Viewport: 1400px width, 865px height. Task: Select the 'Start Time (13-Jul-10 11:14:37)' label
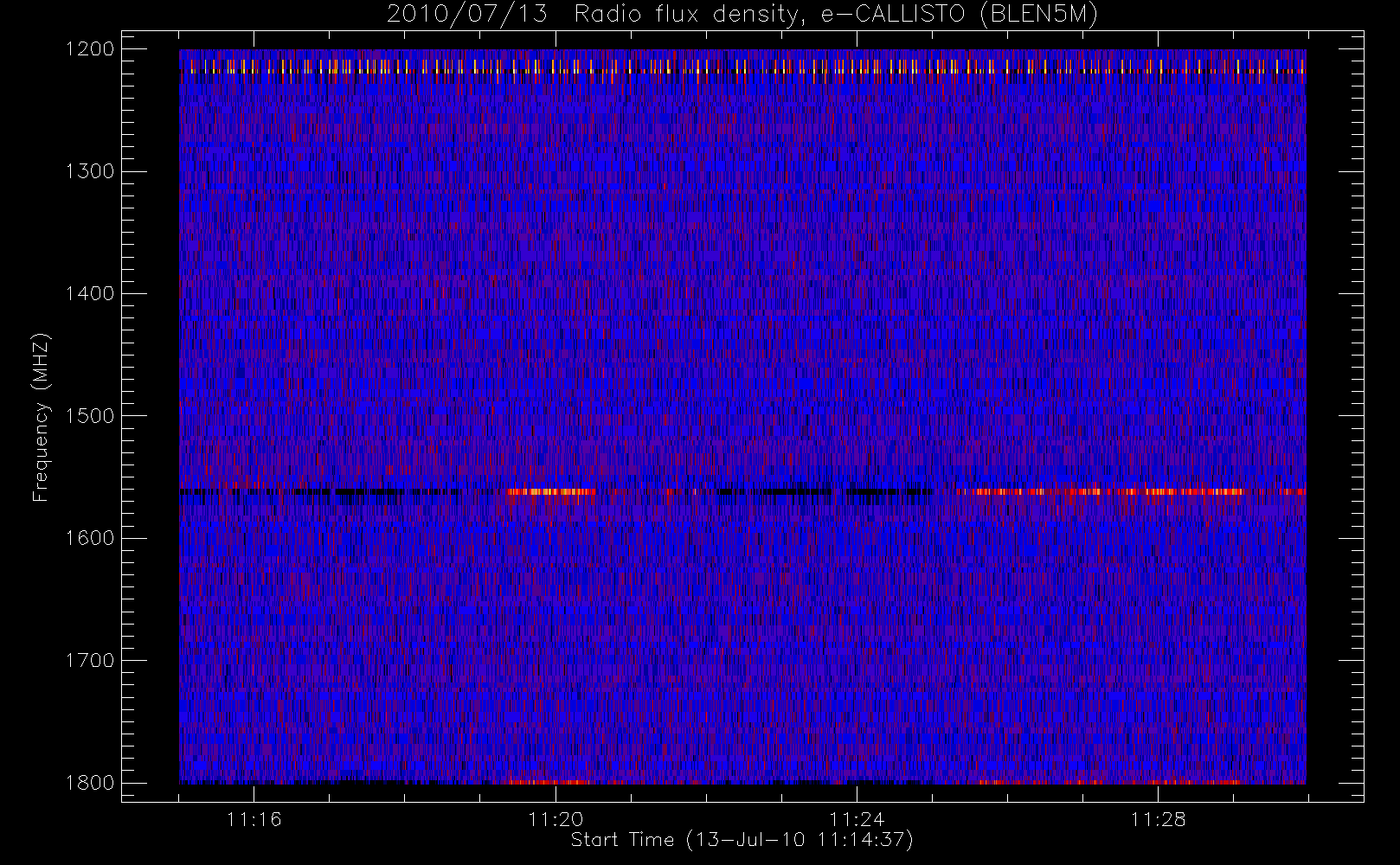click(742, 840)
